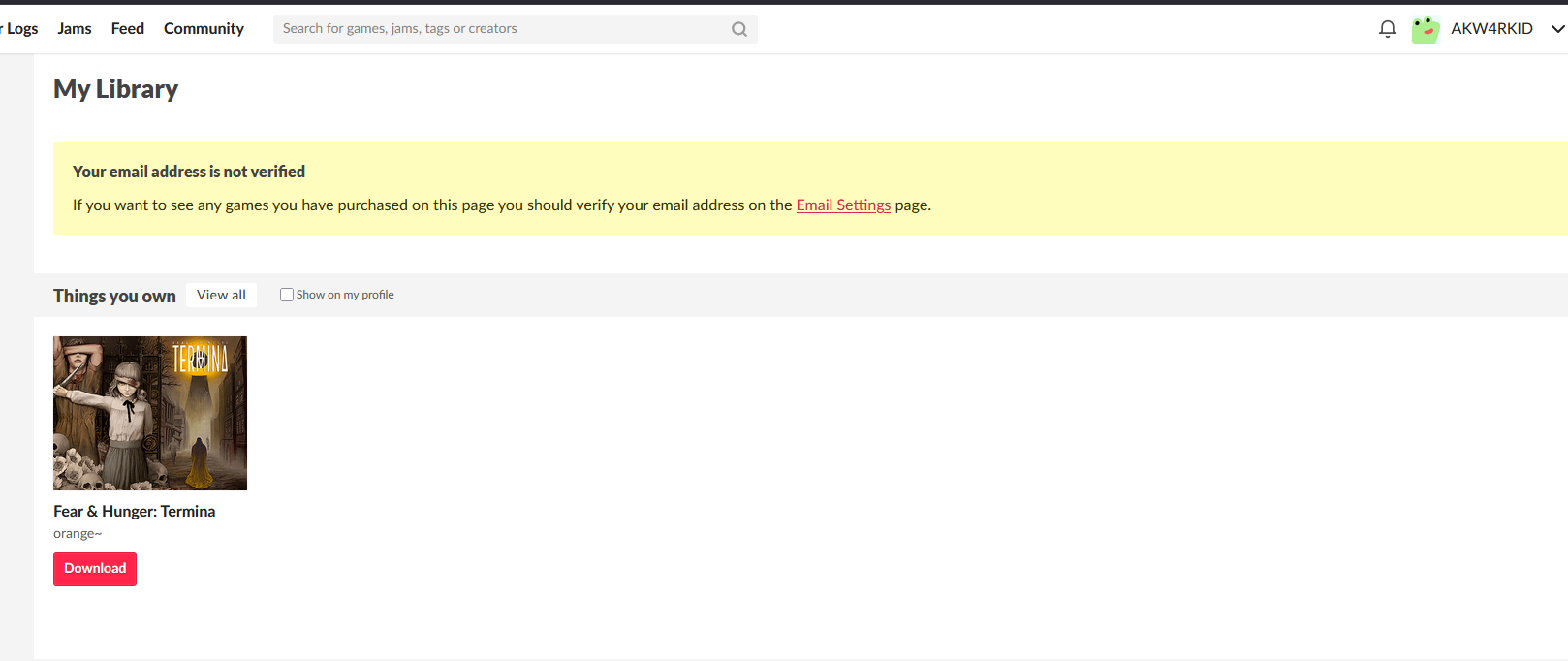Follow the Email Settings link
Image resolution: width=1568 pixels, height=661 pixels.
coord(843,205)
